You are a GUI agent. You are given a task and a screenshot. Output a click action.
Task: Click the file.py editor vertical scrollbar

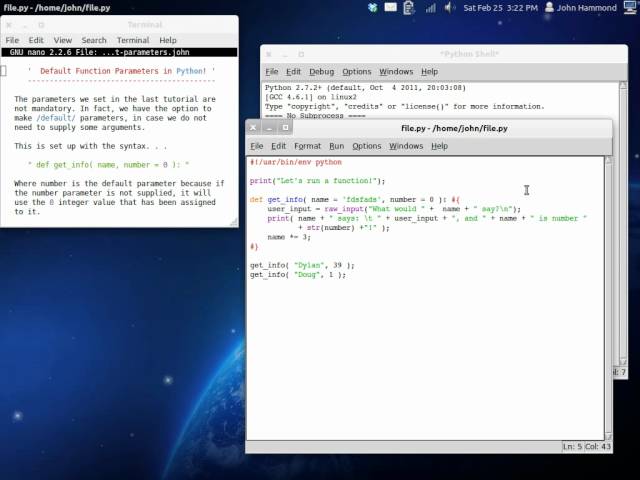point(608,298)
